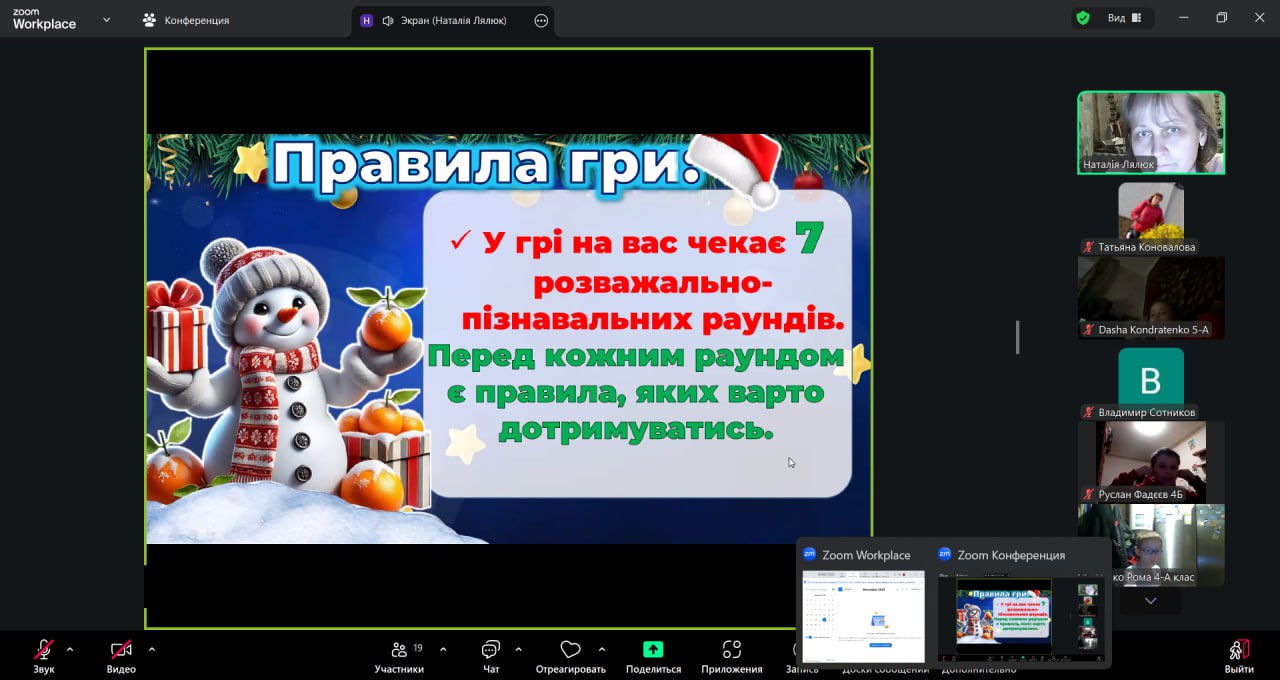Click the green Поделиться share screen button

pyautogui.click(x=653, y=650)
